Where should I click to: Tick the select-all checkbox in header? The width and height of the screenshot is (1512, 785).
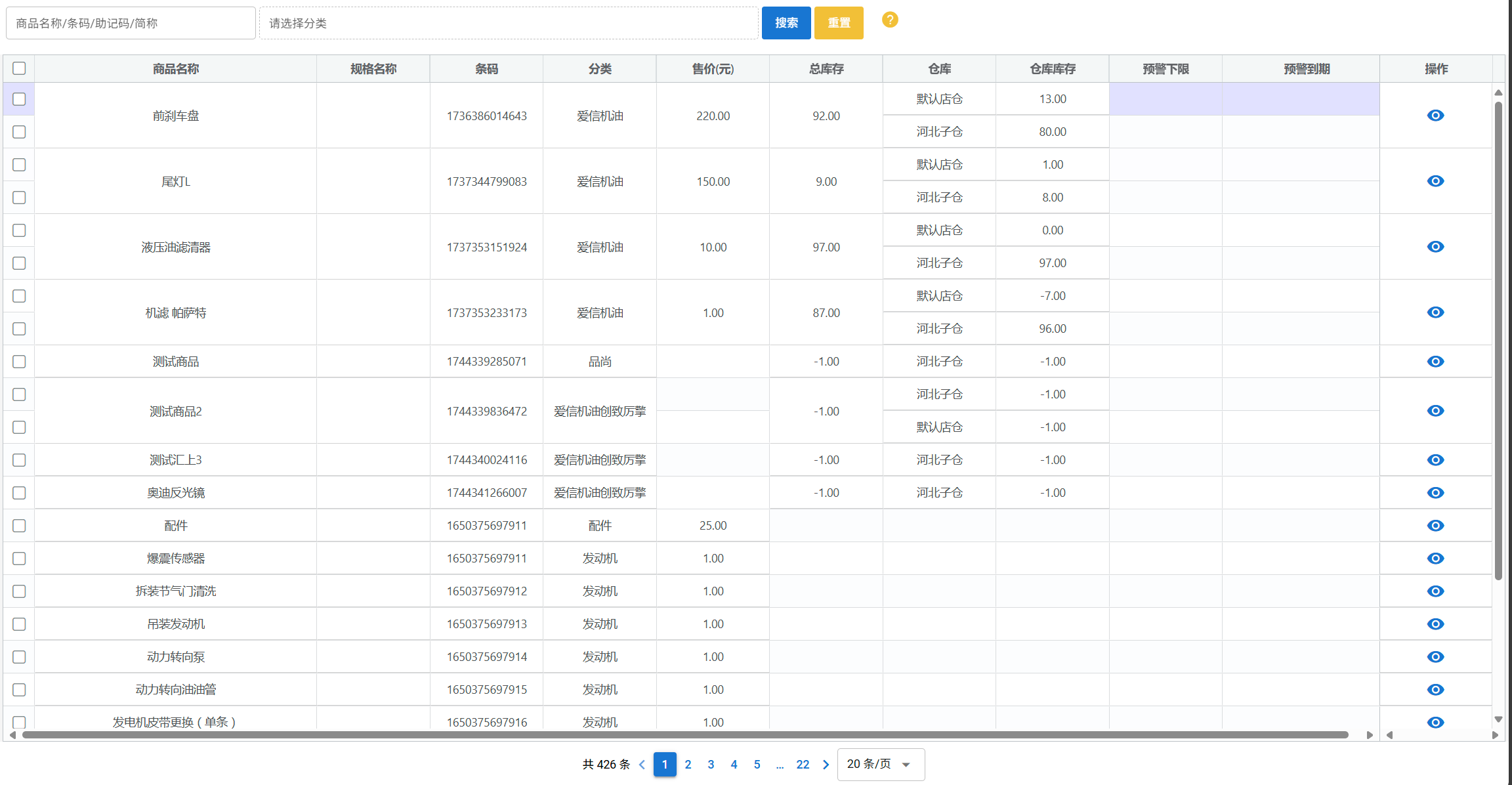pyautogui.click(x=19, y=68)
